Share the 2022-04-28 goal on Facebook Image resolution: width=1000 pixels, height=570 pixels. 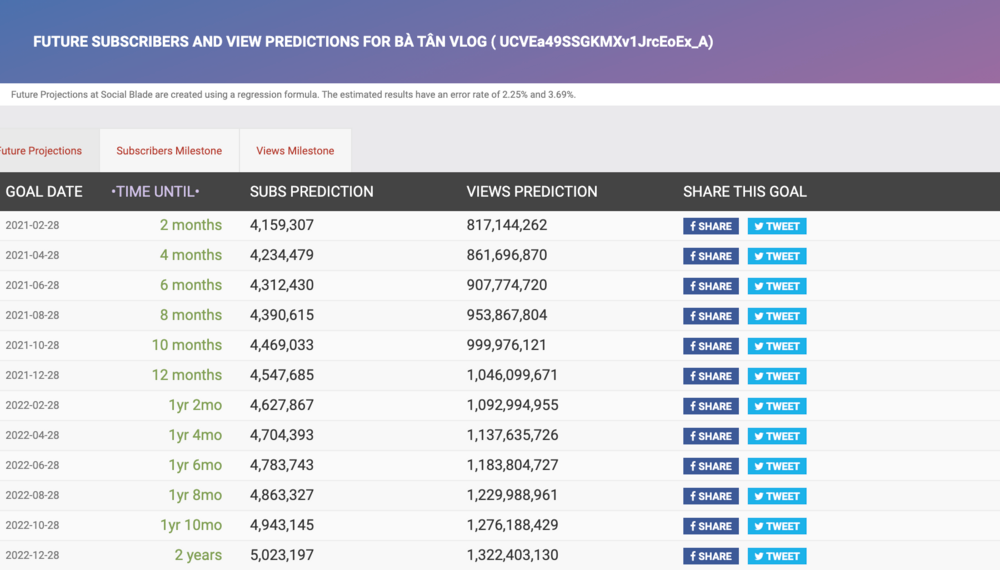coord(710,436)
